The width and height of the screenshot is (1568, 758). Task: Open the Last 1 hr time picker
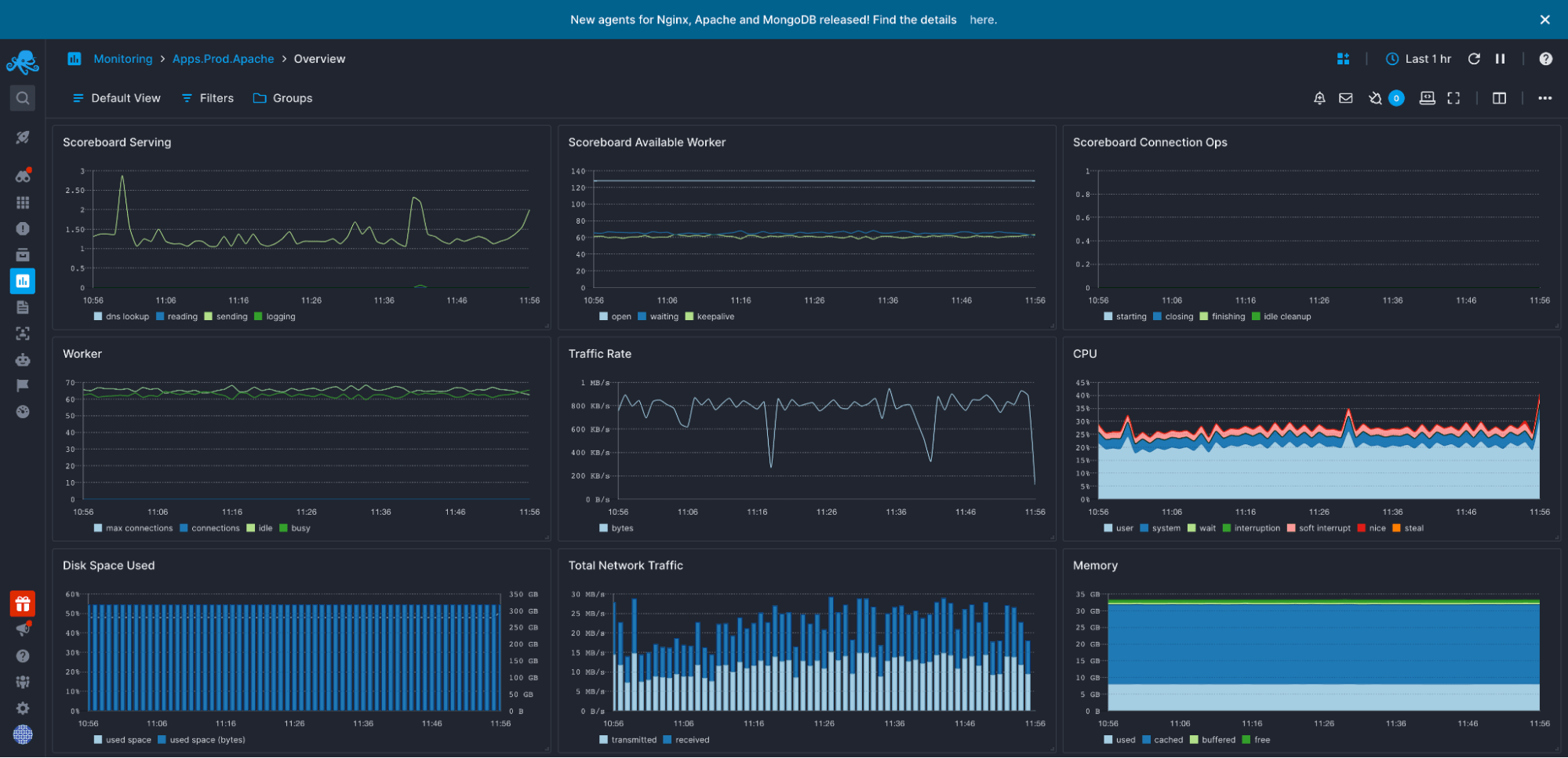click(1418, 59)
